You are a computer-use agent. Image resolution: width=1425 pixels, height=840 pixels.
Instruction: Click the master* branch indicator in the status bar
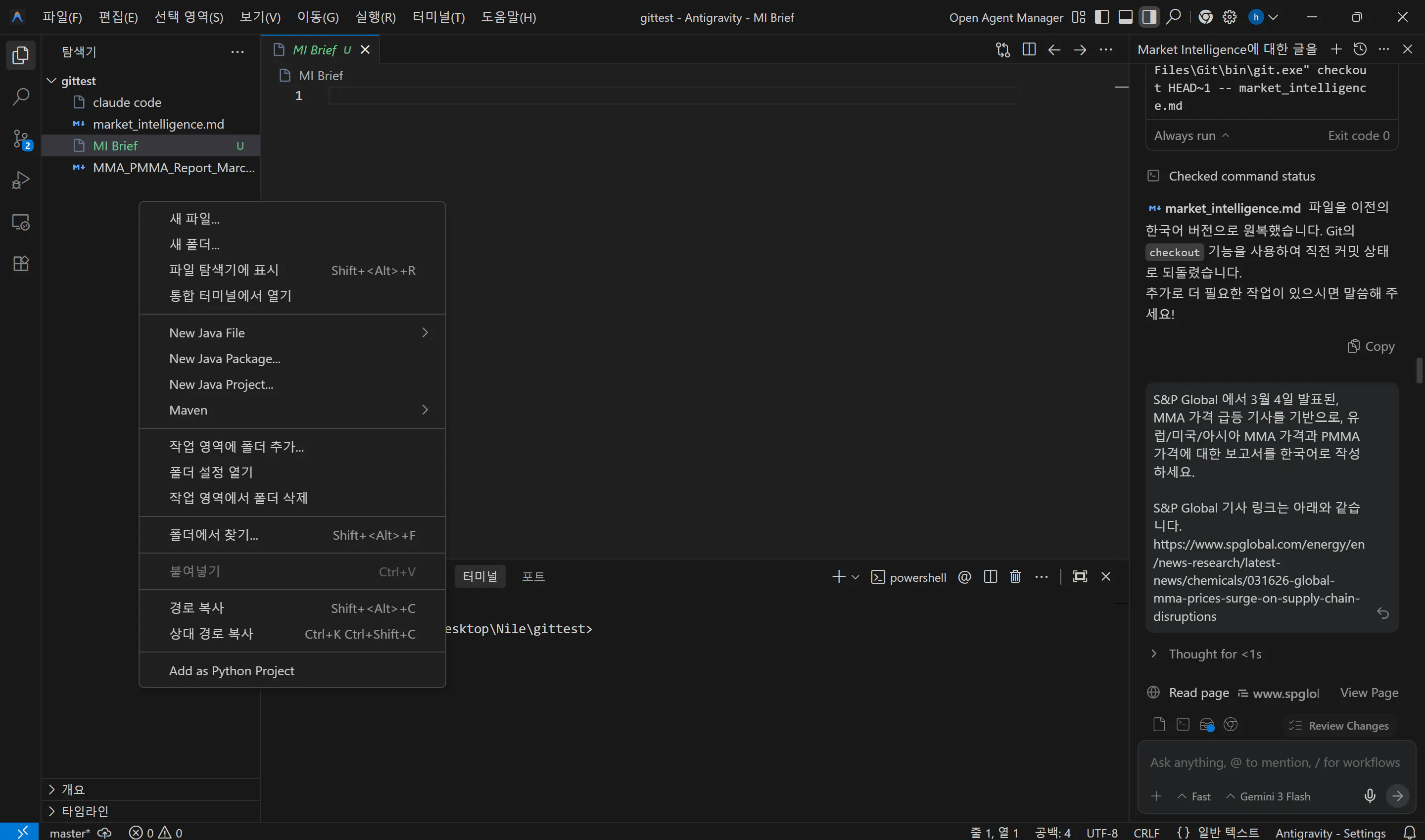(x=70, y=833)
